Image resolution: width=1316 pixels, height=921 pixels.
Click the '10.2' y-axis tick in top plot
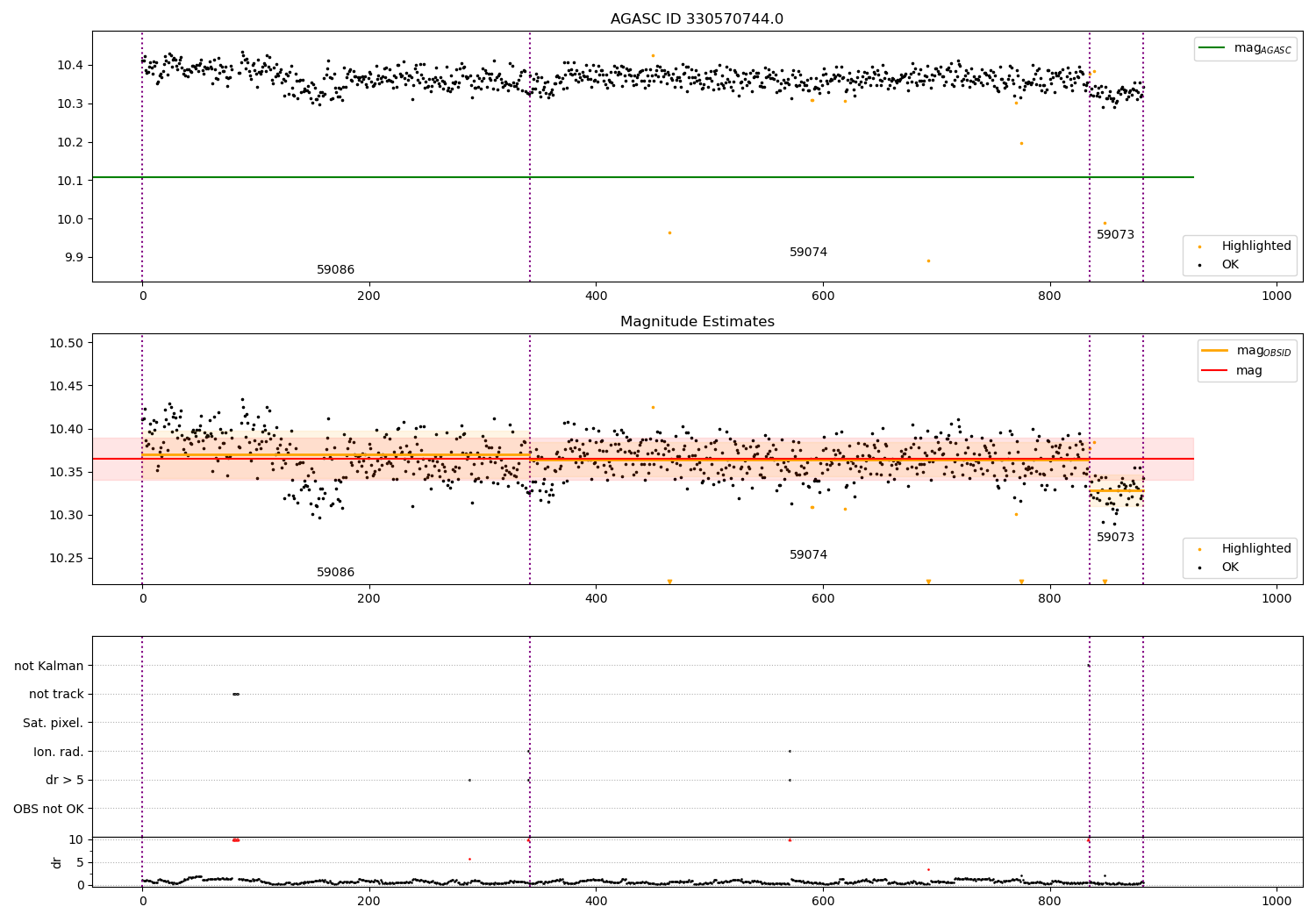pyautogui.click(x=69, y=142)
